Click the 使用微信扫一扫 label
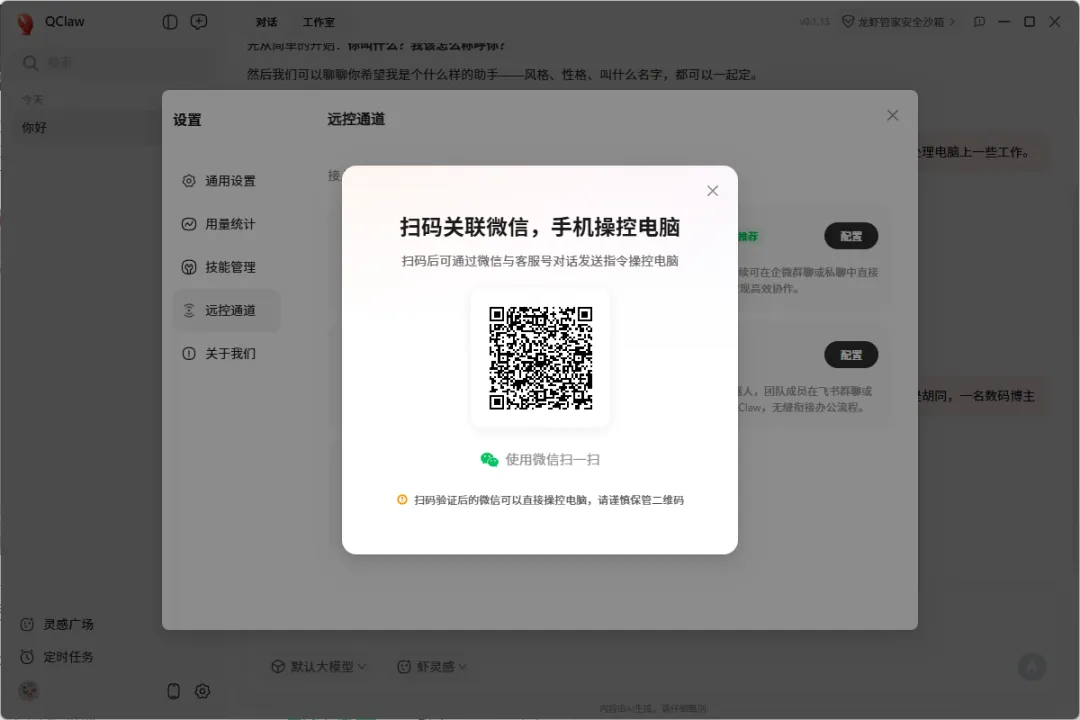1080x720 pixels. (x=552, y=460)
